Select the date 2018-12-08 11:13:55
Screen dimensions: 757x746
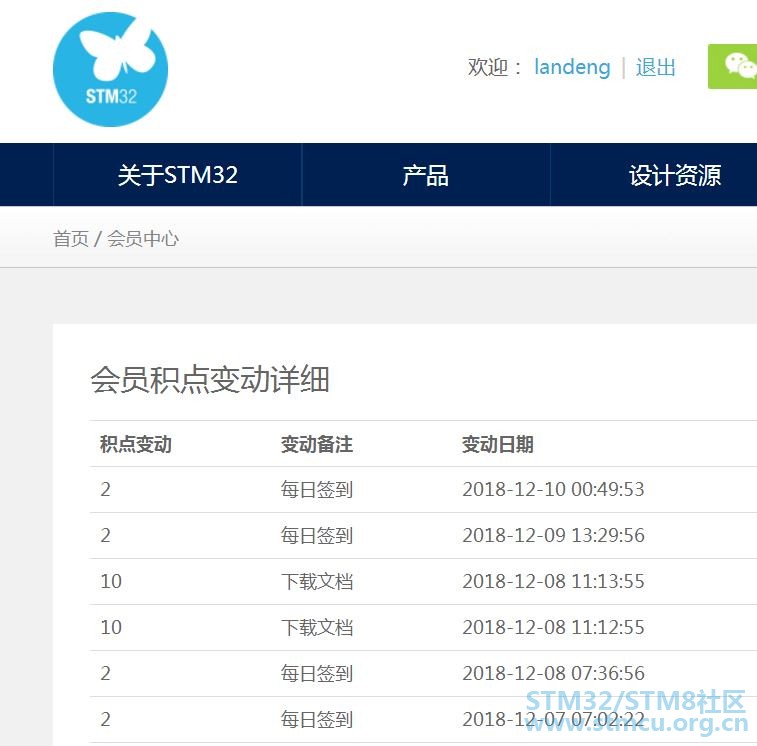[553, 581]
